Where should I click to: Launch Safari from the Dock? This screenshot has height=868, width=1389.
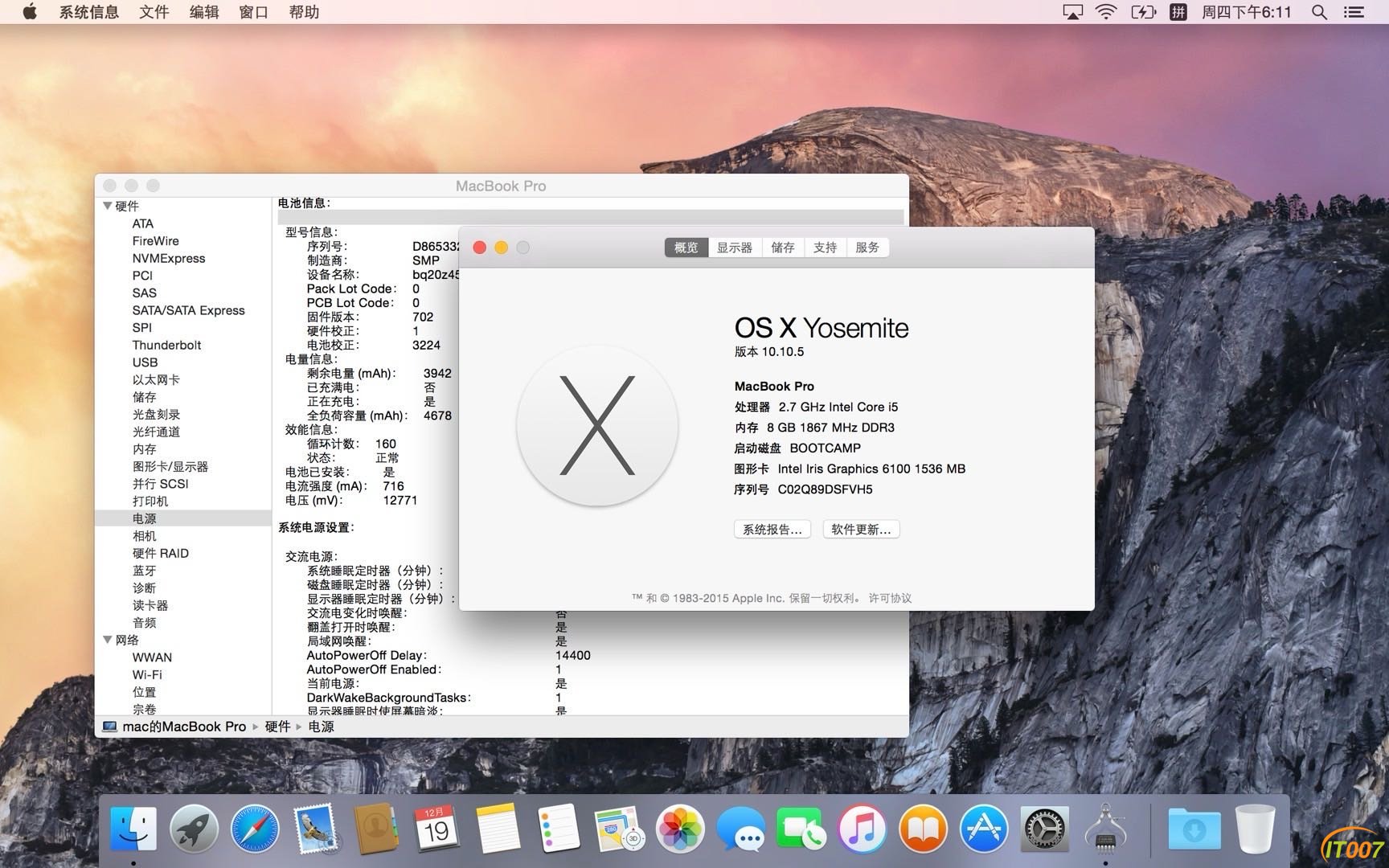pos(255,828)
